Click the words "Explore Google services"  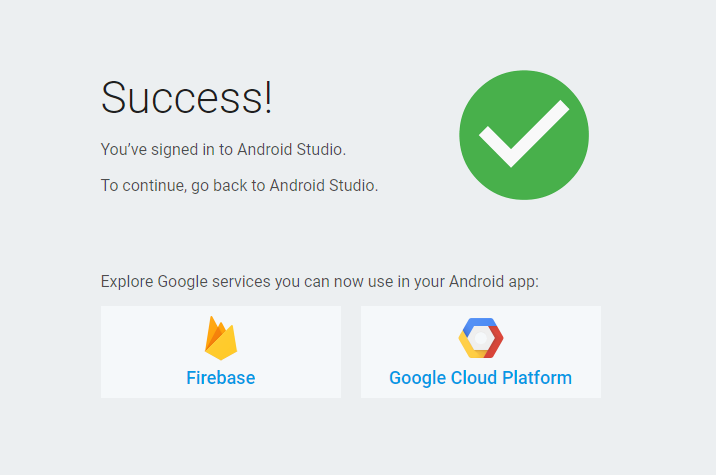pos(185,282)
